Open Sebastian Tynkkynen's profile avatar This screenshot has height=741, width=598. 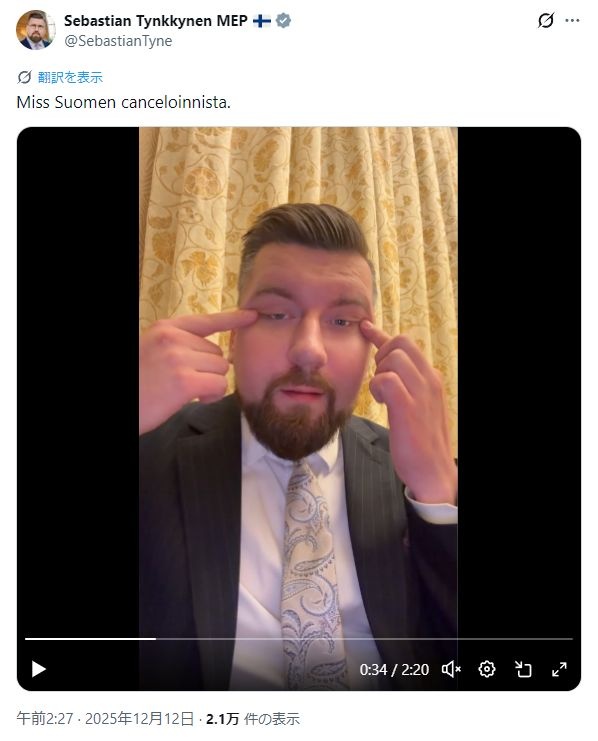[x=35, y=30]
